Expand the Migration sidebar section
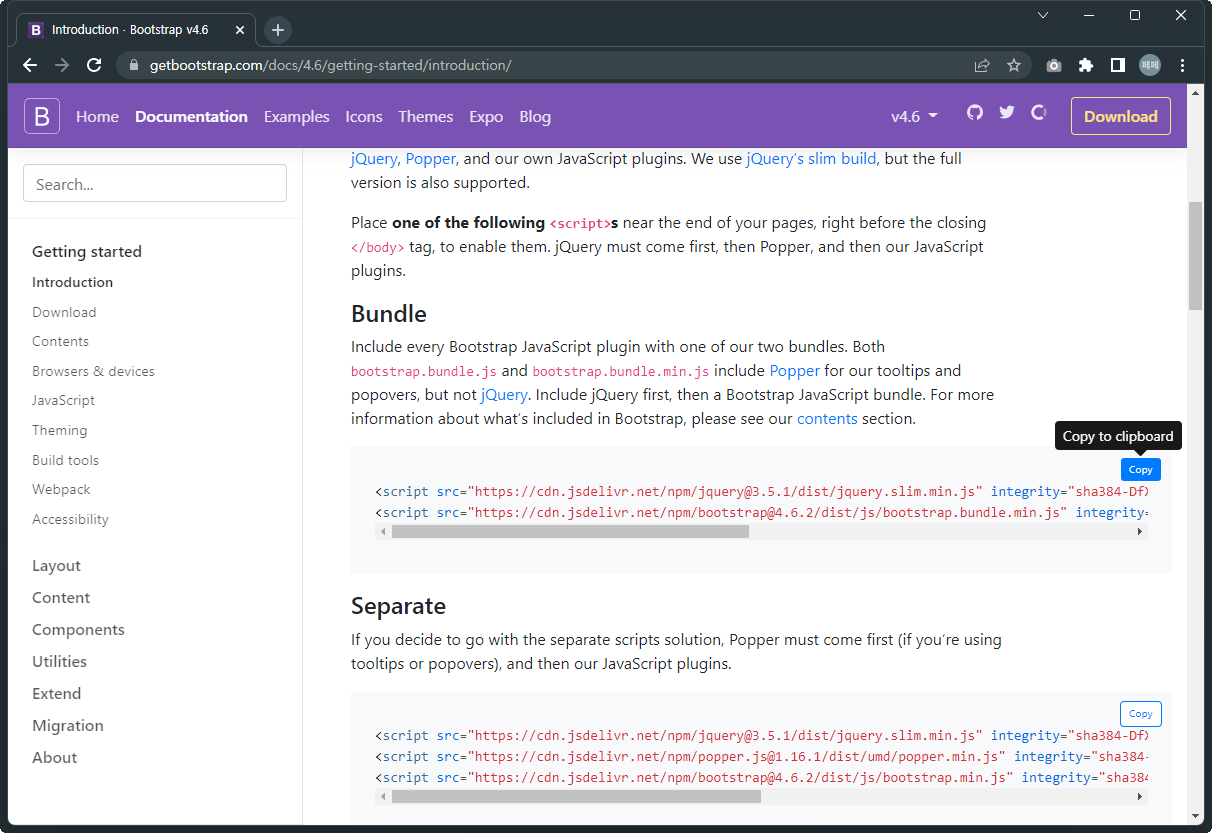 tap(67, 725)
